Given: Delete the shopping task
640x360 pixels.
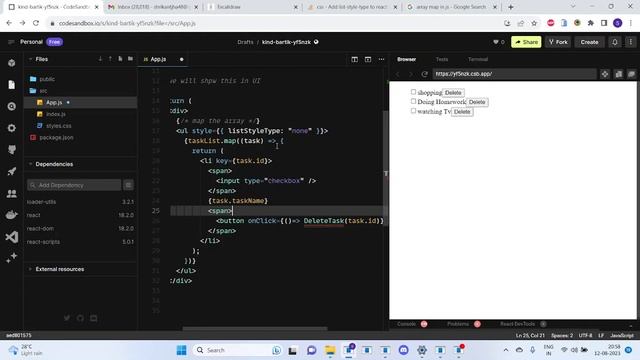Looking at the screenshot, I should 453,93.
